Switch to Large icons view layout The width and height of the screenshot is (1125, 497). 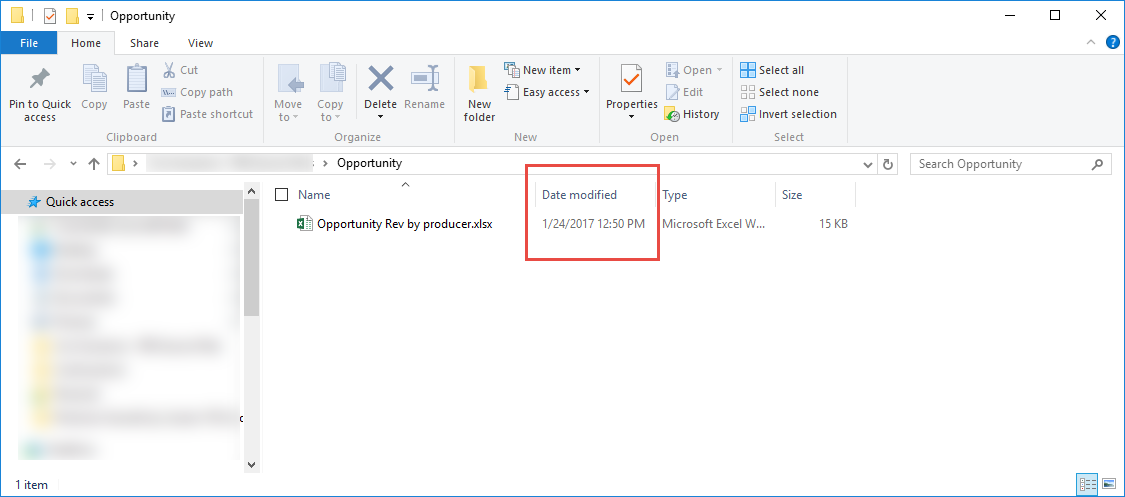[1108, 483]
